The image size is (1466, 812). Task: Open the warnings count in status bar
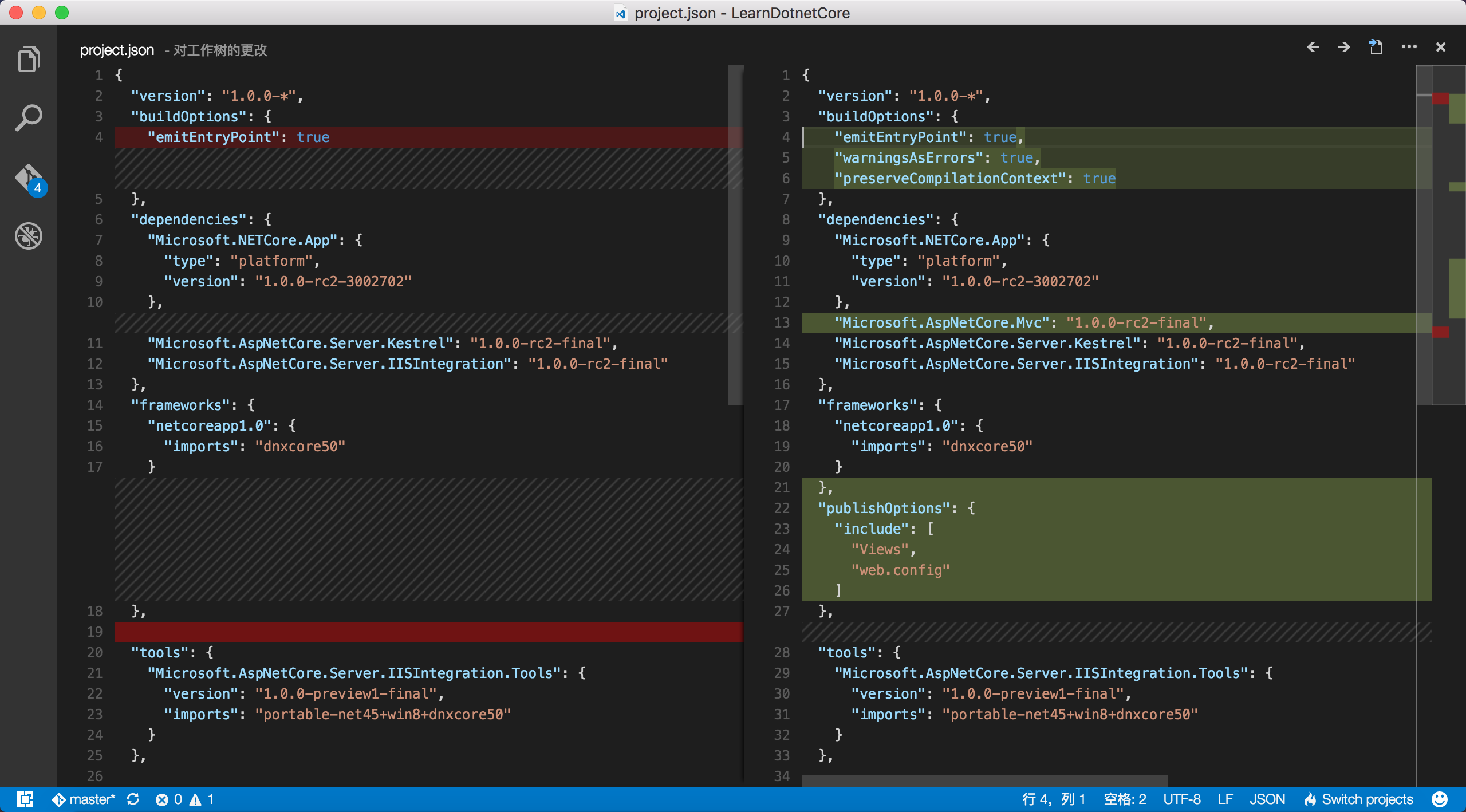[202, 799]
